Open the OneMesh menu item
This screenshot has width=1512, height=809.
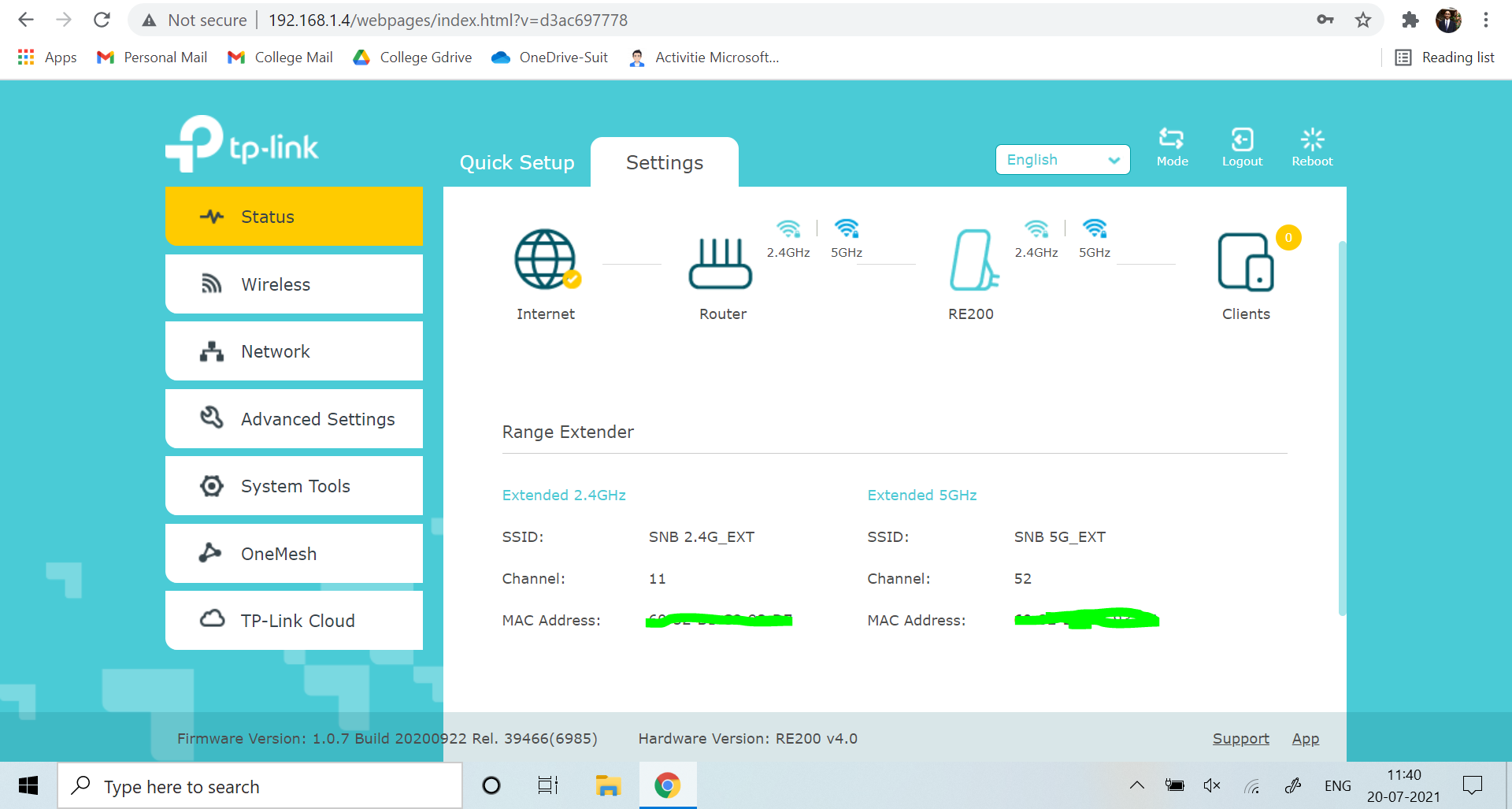pyautogui.click(x=294, y=554)
